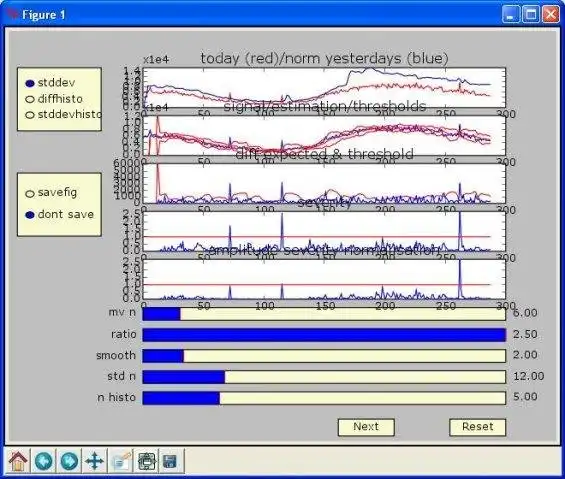The height and width of the screenshot is (479, 565).
Task: Close the Figure 1 window
Action: tap(551, 15)
